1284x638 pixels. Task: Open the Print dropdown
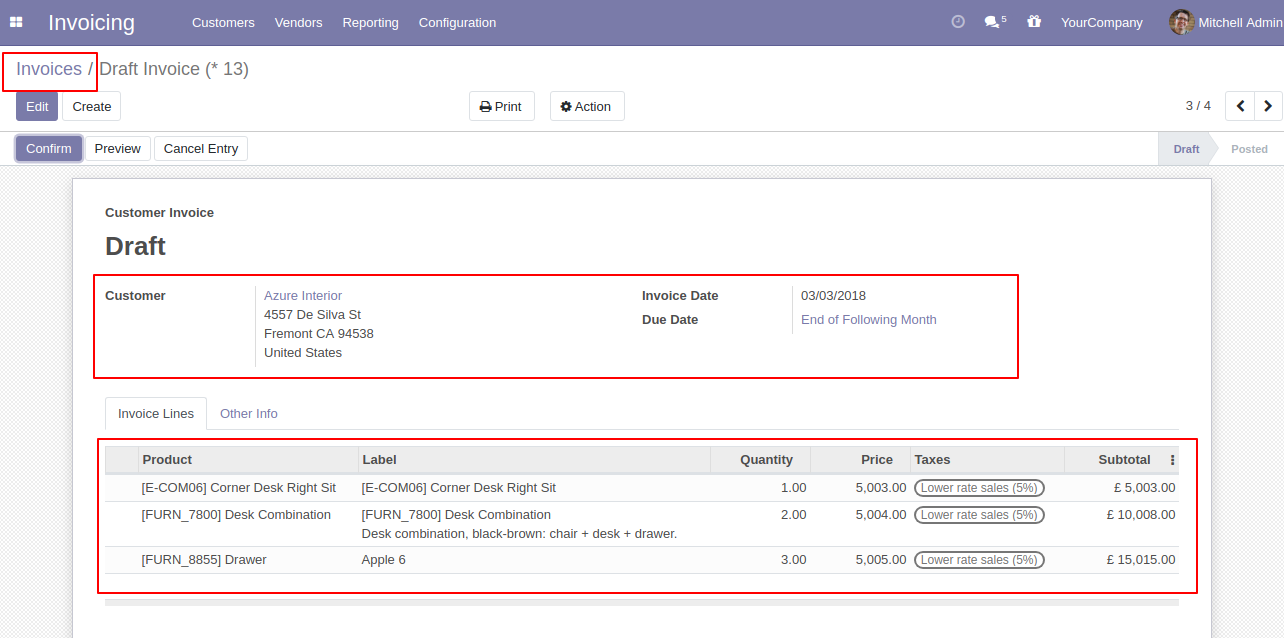tap(501, 107)
